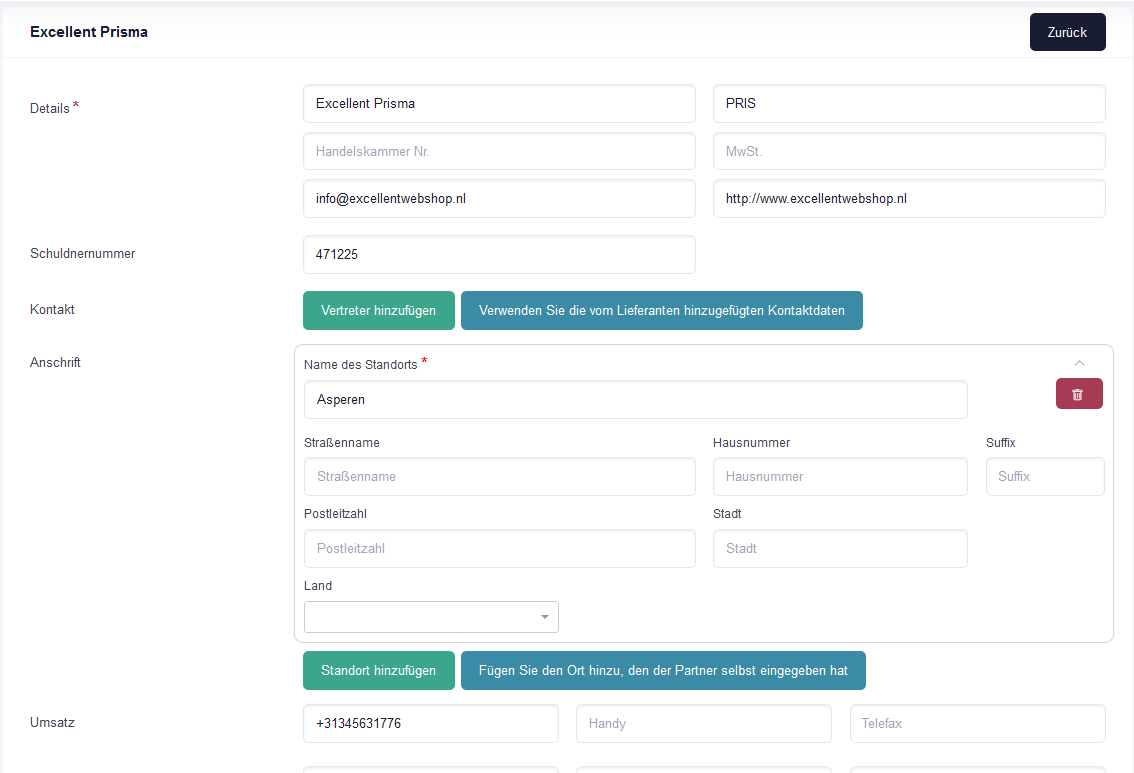
Task: Click the Telefax input field
Action: 978,723
